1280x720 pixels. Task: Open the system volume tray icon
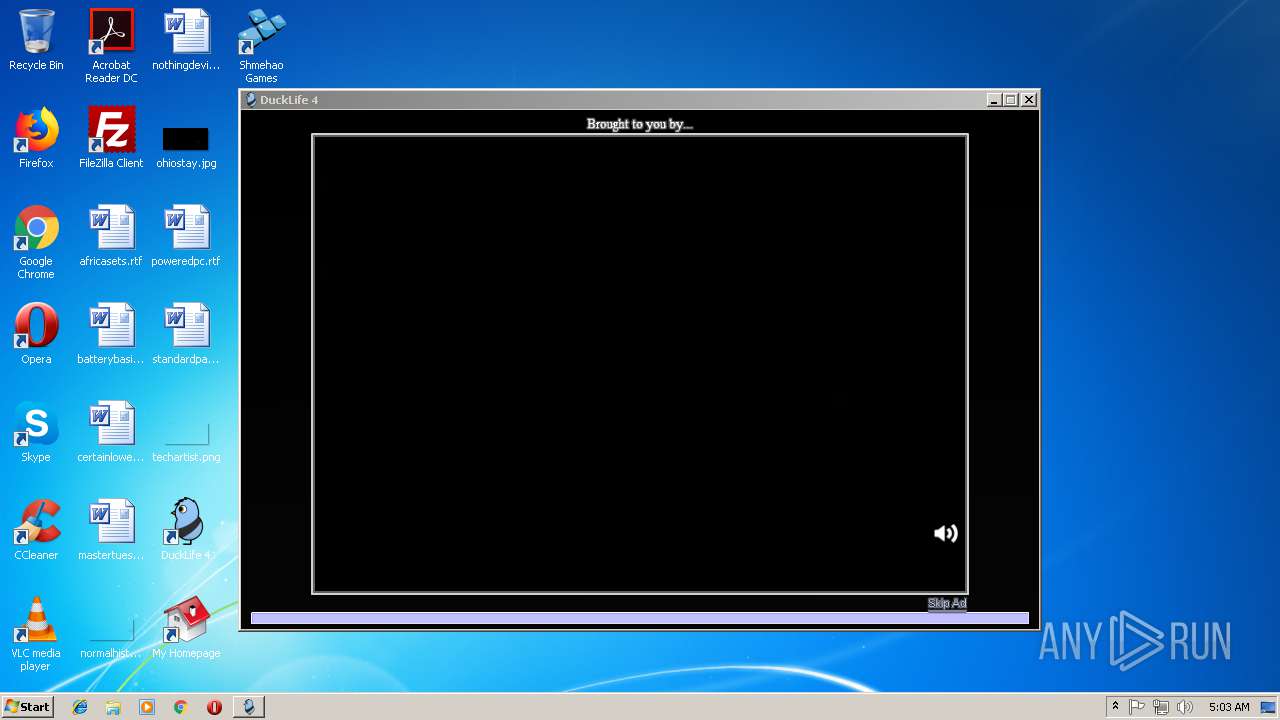click(1185, 707)
